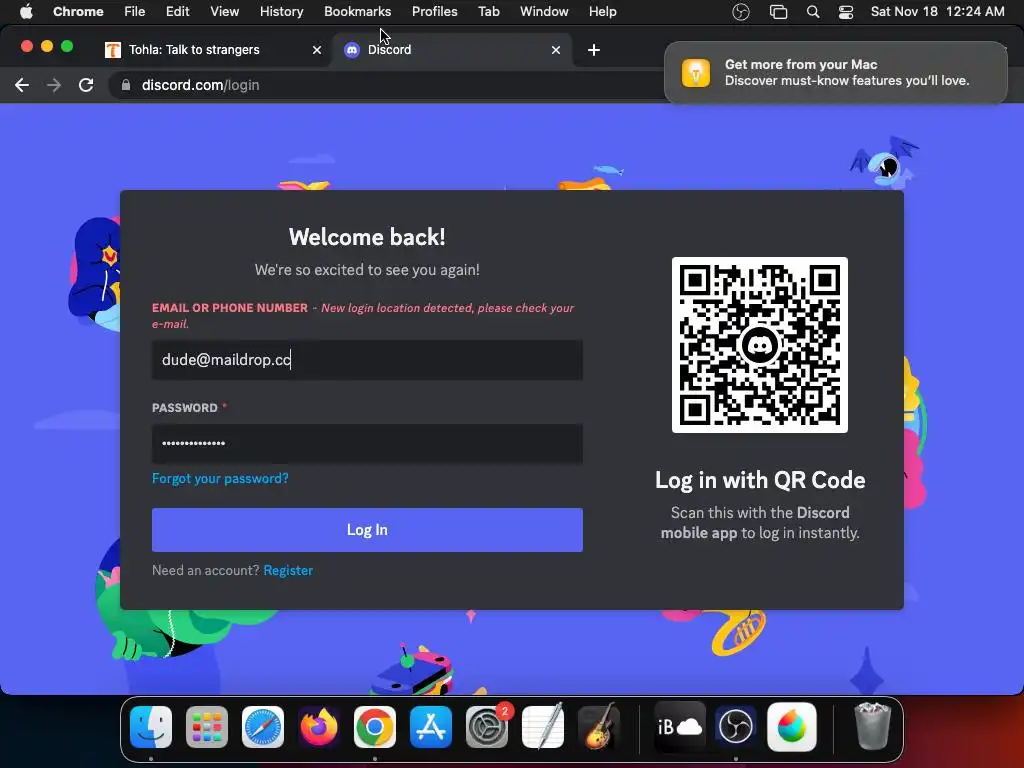Image resolution: width=1024 pixels, height=768 pixels.
Task: Open the File menu
Action: click(135, 12)
